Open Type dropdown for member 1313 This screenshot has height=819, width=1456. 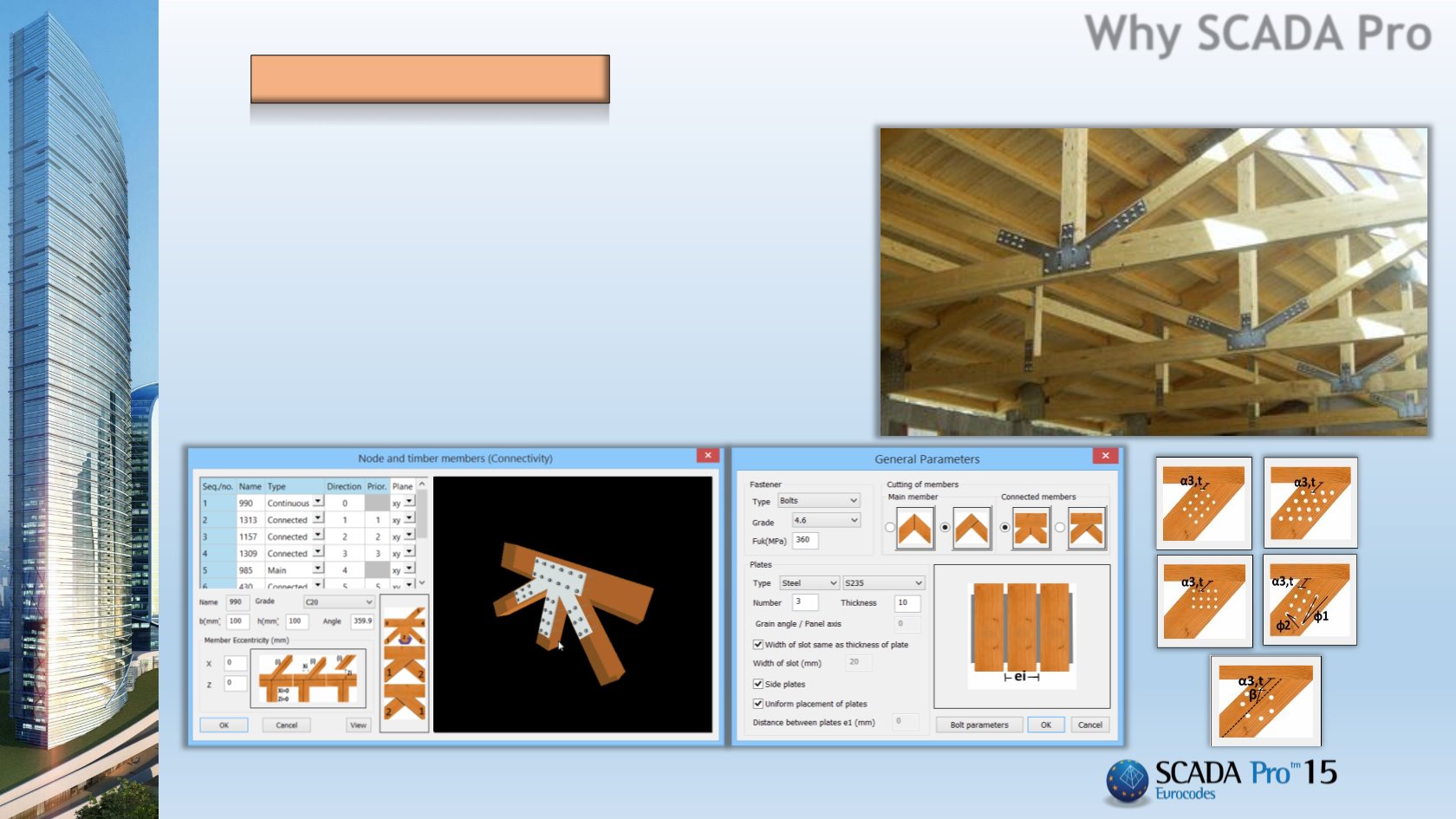tap(318, 518)
